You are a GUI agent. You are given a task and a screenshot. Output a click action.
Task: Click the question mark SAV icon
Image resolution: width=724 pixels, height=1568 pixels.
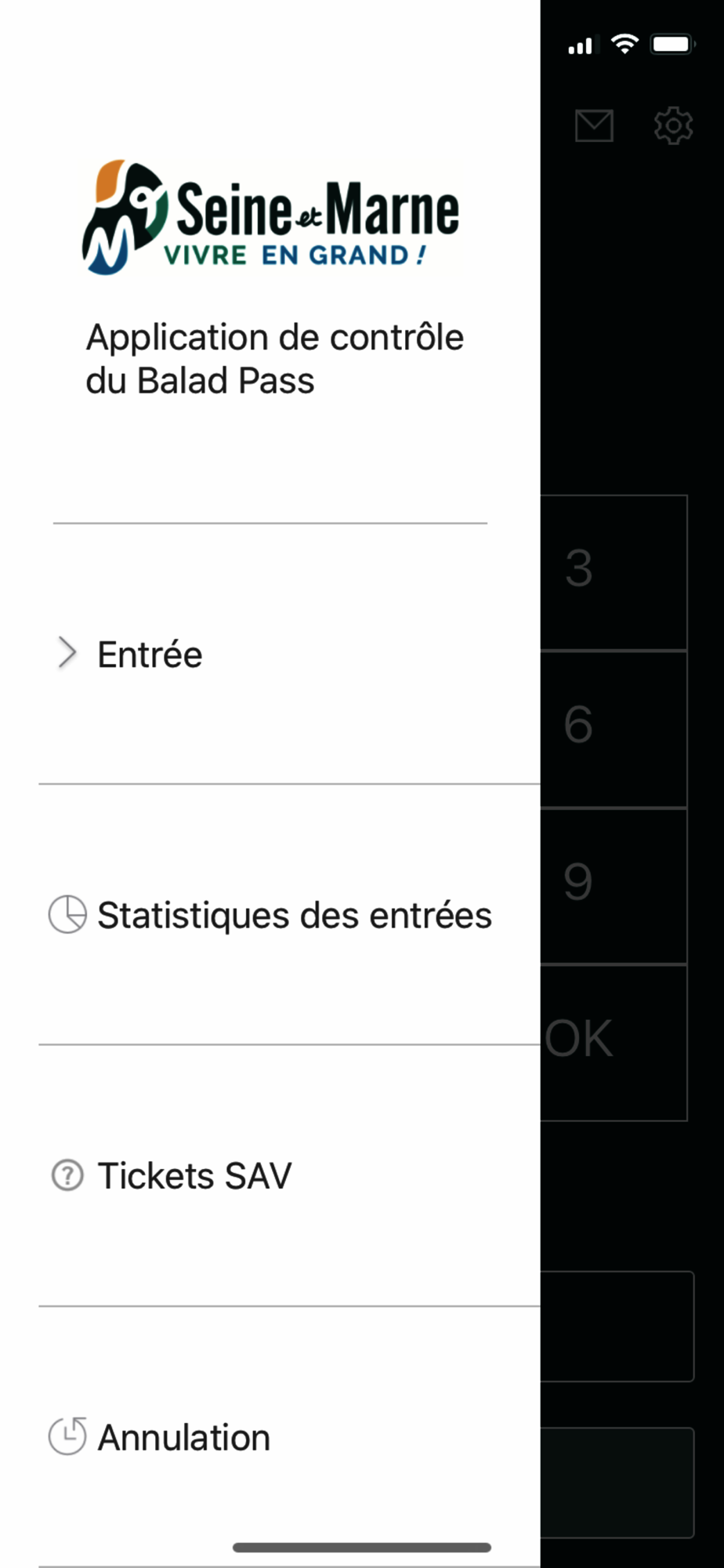point(67,1176)
